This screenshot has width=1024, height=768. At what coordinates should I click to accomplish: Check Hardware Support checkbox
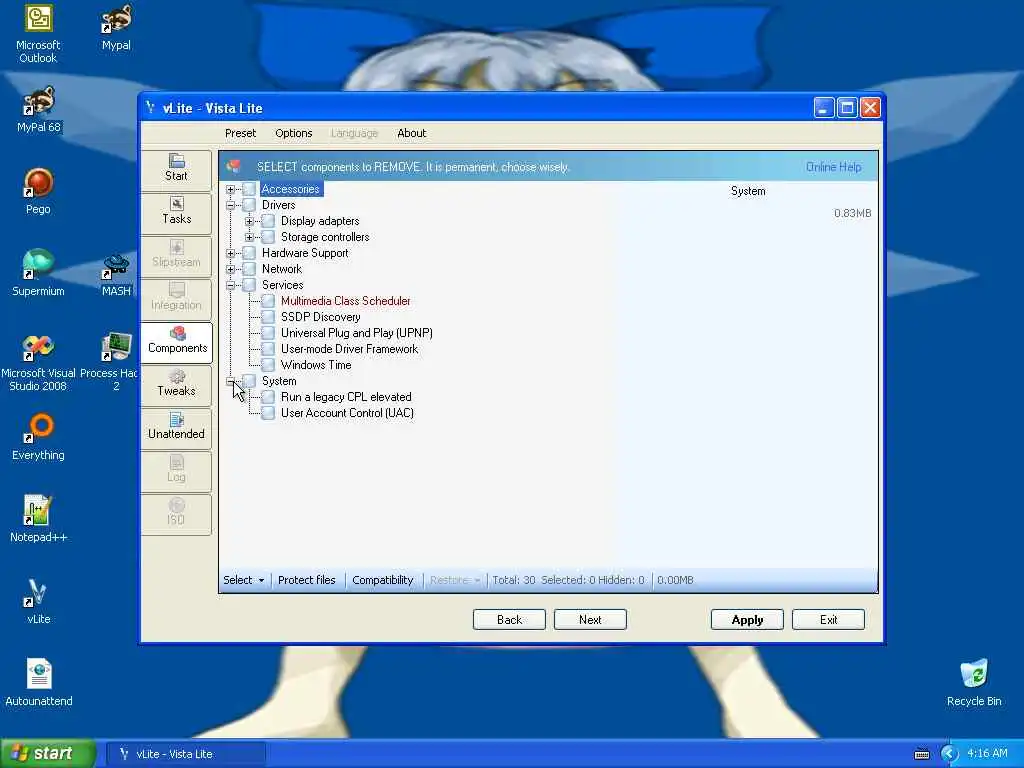pos(249,253)
